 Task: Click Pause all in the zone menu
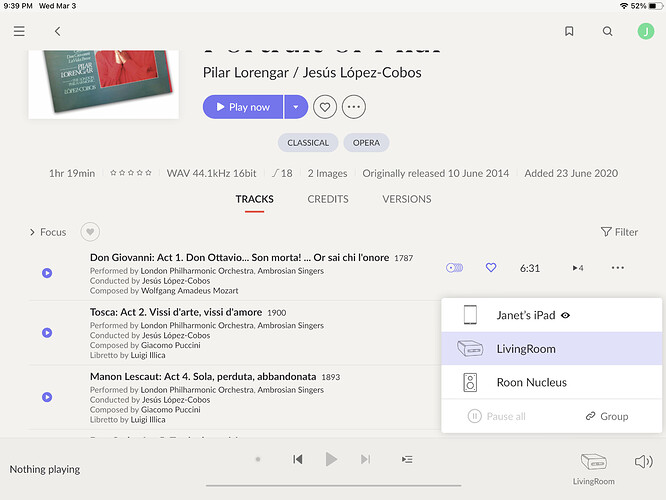[x=497, y=416]
